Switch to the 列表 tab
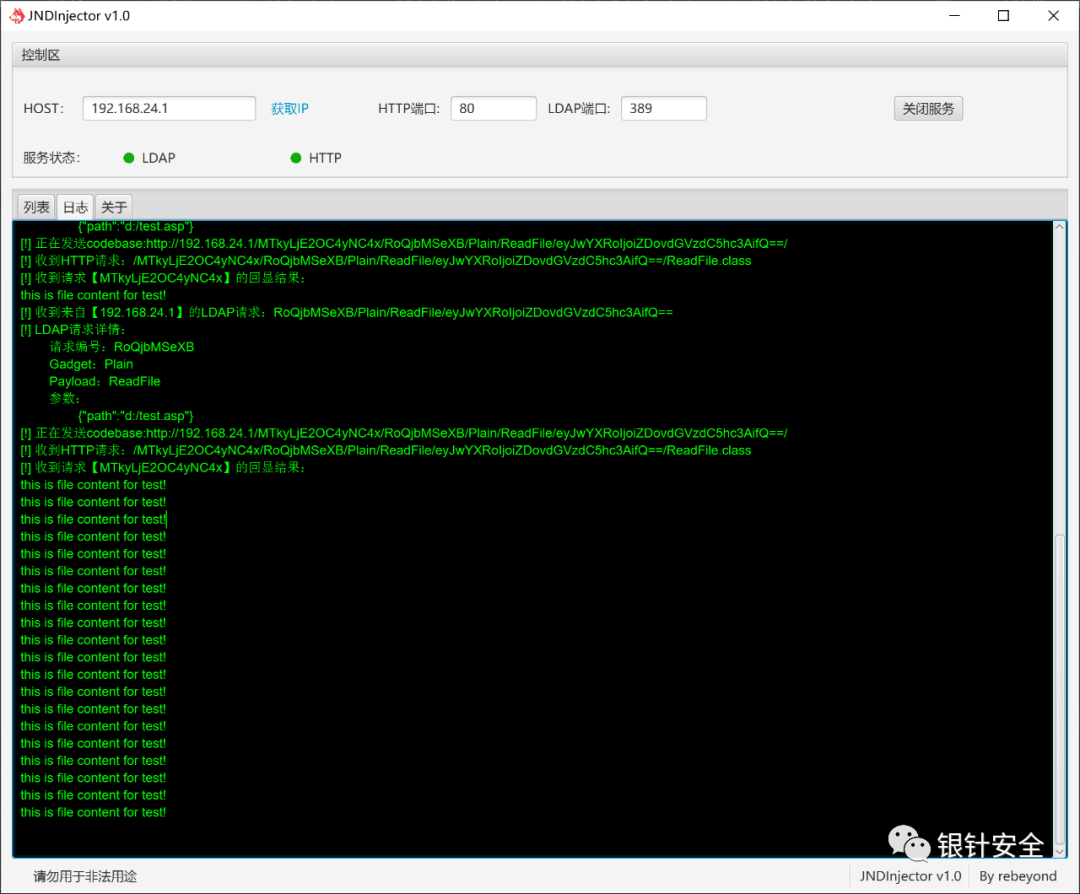1080x894 pixels. click(36, 207)
